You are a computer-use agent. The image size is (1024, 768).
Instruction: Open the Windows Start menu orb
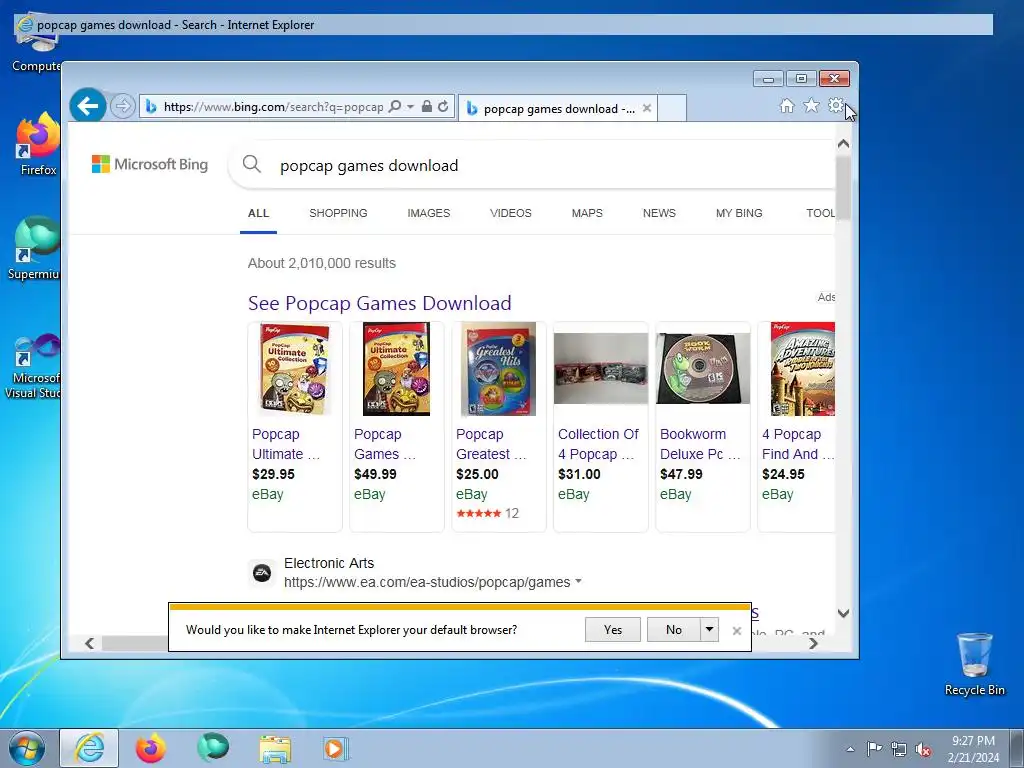click(27, 748)
